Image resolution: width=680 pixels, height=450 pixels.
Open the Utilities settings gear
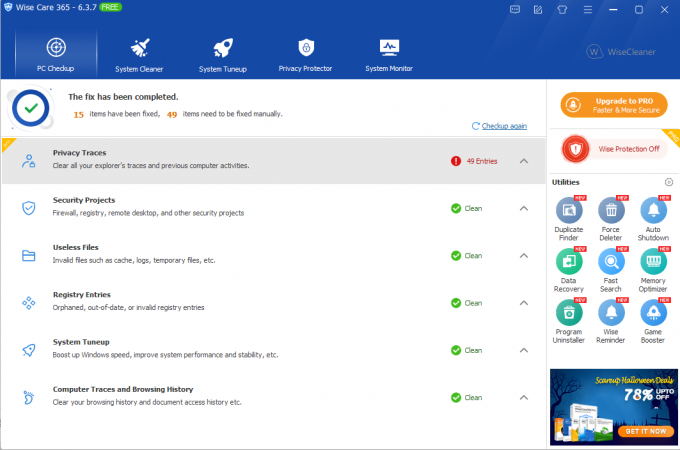tap(669, 182)
